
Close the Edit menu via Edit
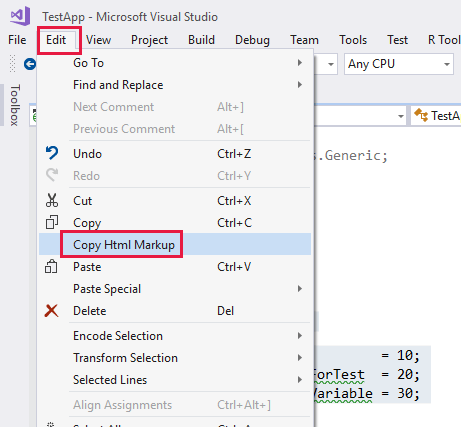56,40
